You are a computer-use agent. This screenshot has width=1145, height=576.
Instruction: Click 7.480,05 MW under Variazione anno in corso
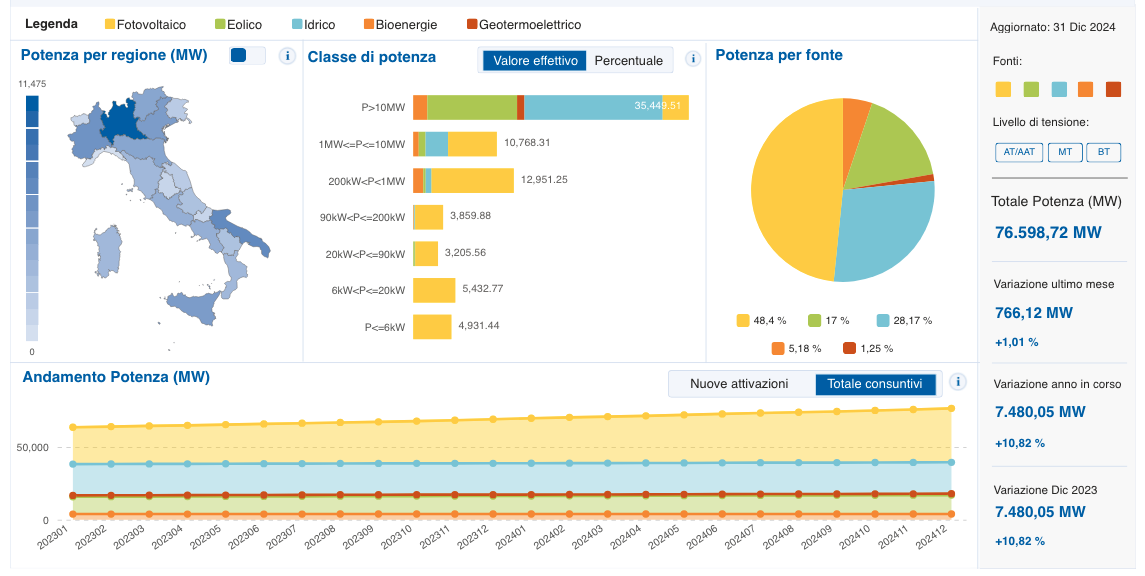point(1040,412)
